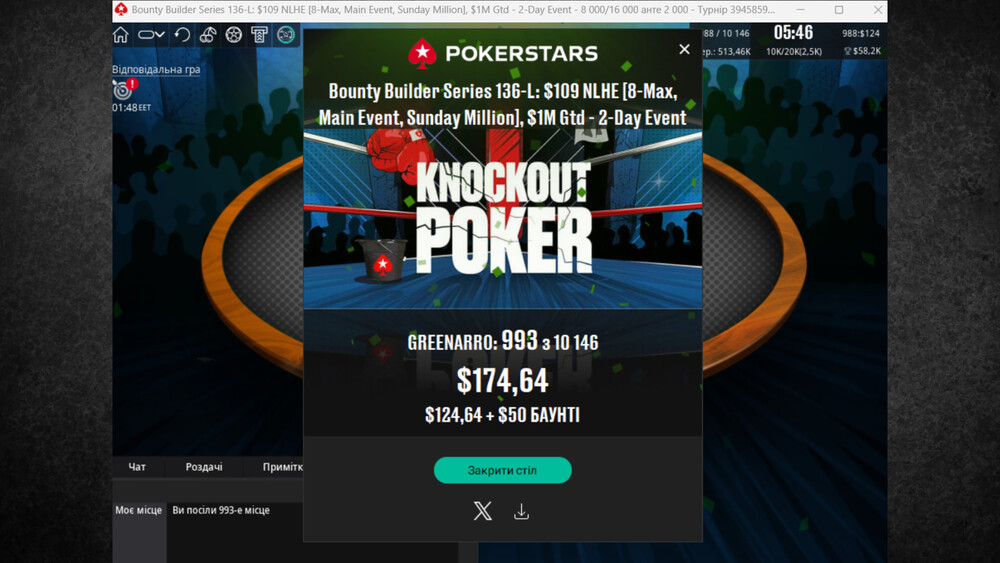The height and width of the screenshot is (563, 1000).
Task: Click the Закрити стіл button
Action: point(503,470)
